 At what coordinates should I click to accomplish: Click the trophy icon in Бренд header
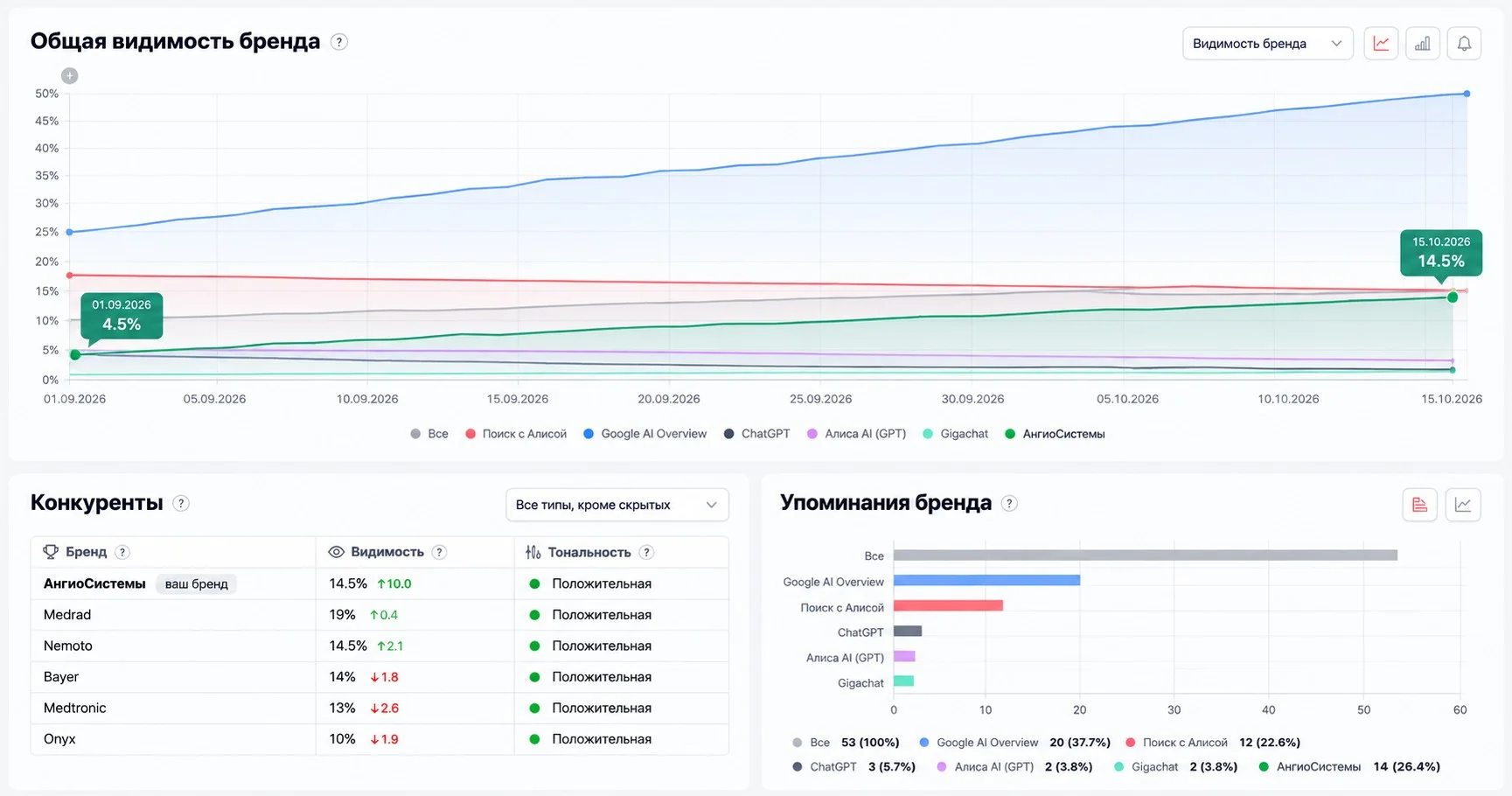[51, 552]
